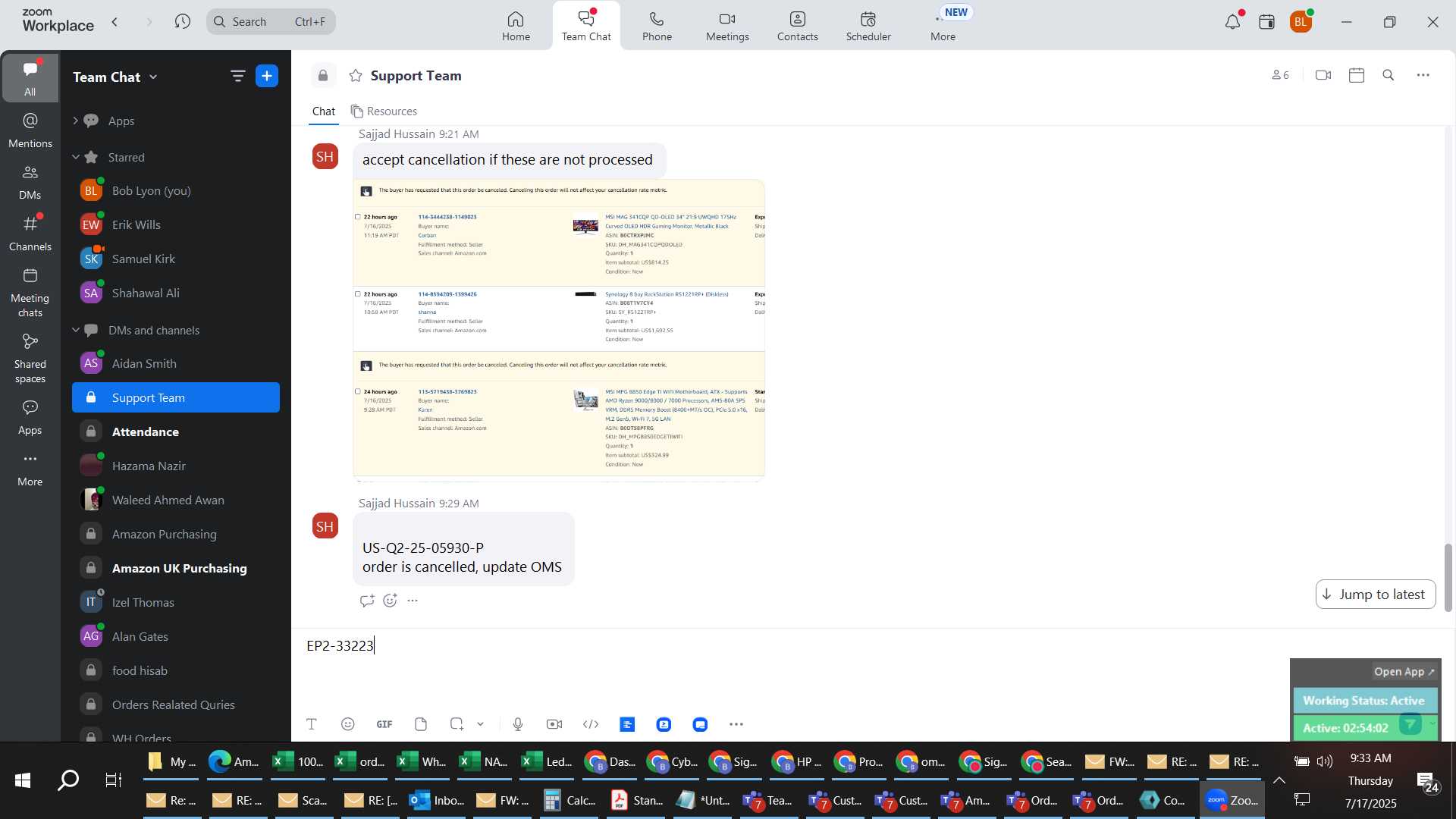Collapse the Starred group
Image resolution: width=1456 pixels, height=819 pixels.
click(75, 157)
